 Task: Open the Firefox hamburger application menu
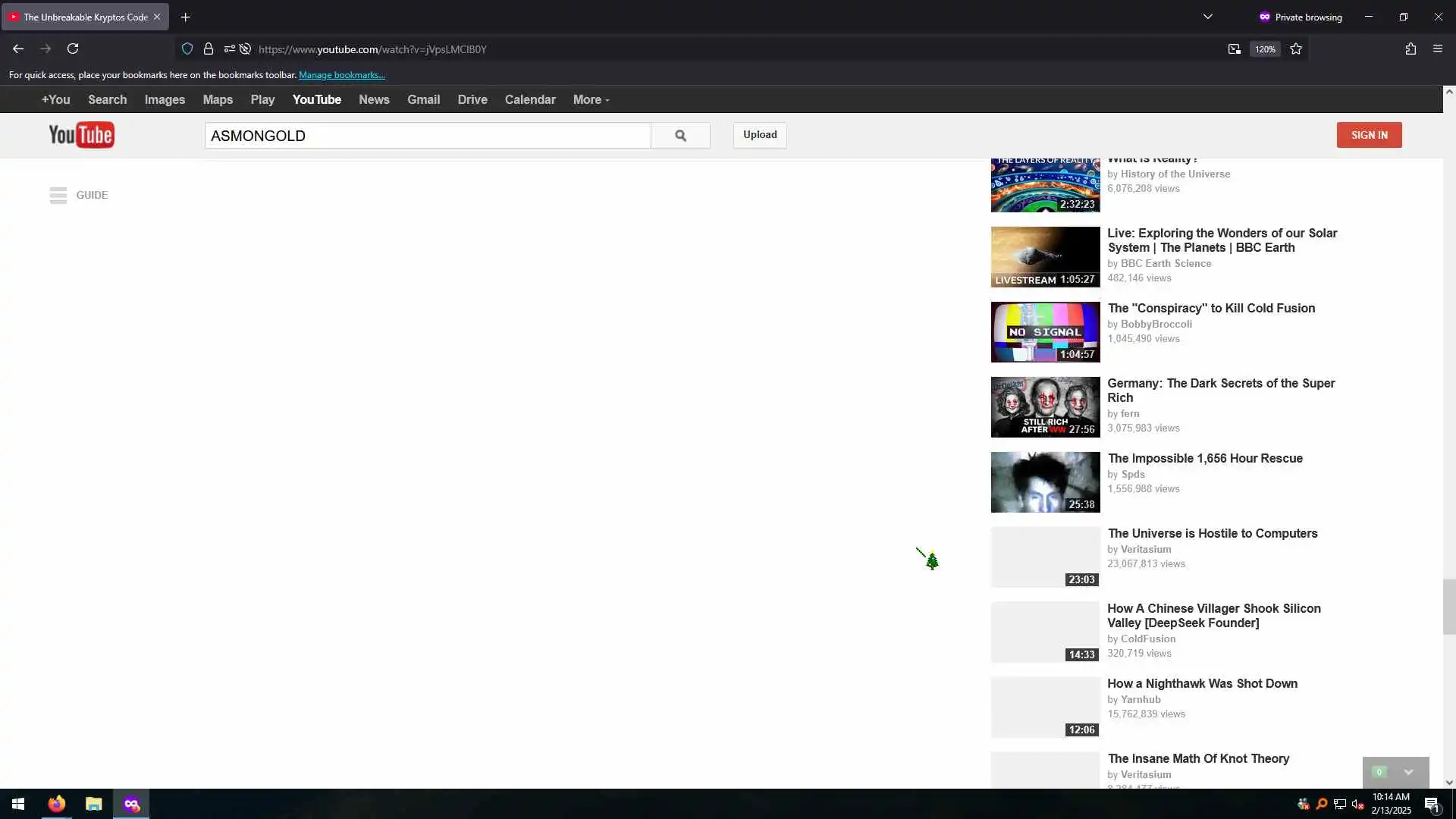[x=1438, y=49]
